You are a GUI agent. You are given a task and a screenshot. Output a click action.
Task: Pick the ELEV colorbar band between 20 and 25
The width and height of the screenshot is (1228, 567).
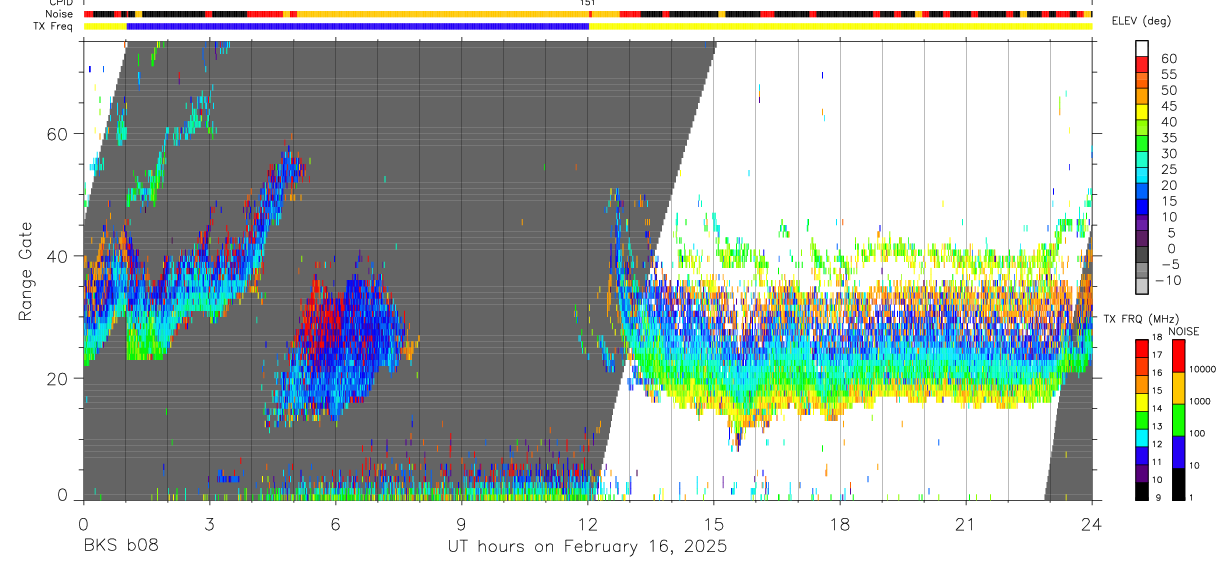coord(1142,177)
